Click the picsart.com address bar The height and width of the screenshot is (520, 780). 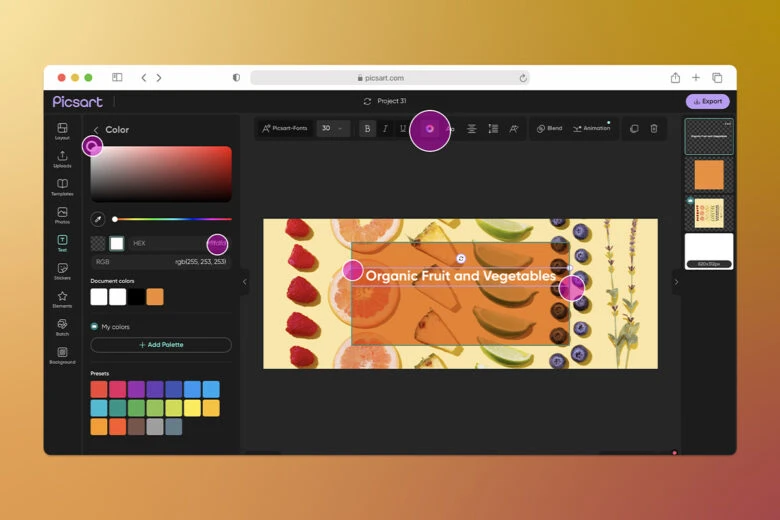pos(390,78)
